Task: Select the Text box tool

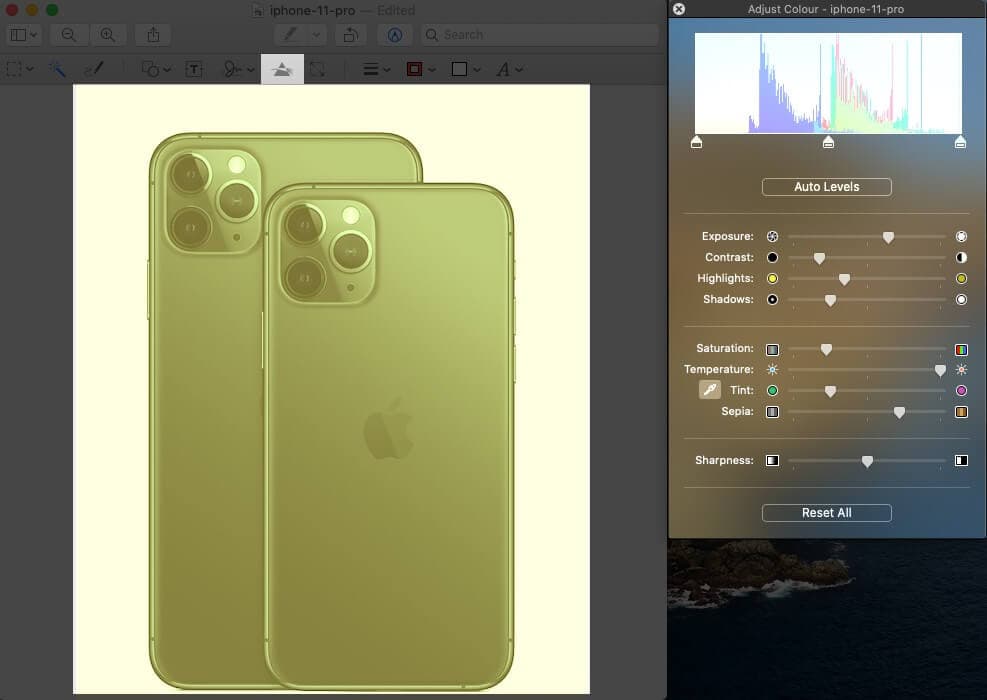Action: (194, 69)
